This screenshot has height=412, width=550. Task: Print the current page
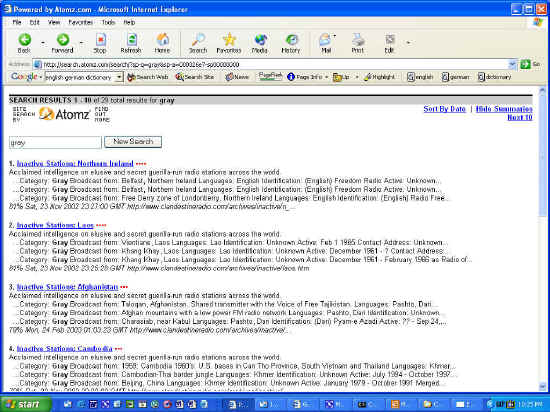[357, 43]
